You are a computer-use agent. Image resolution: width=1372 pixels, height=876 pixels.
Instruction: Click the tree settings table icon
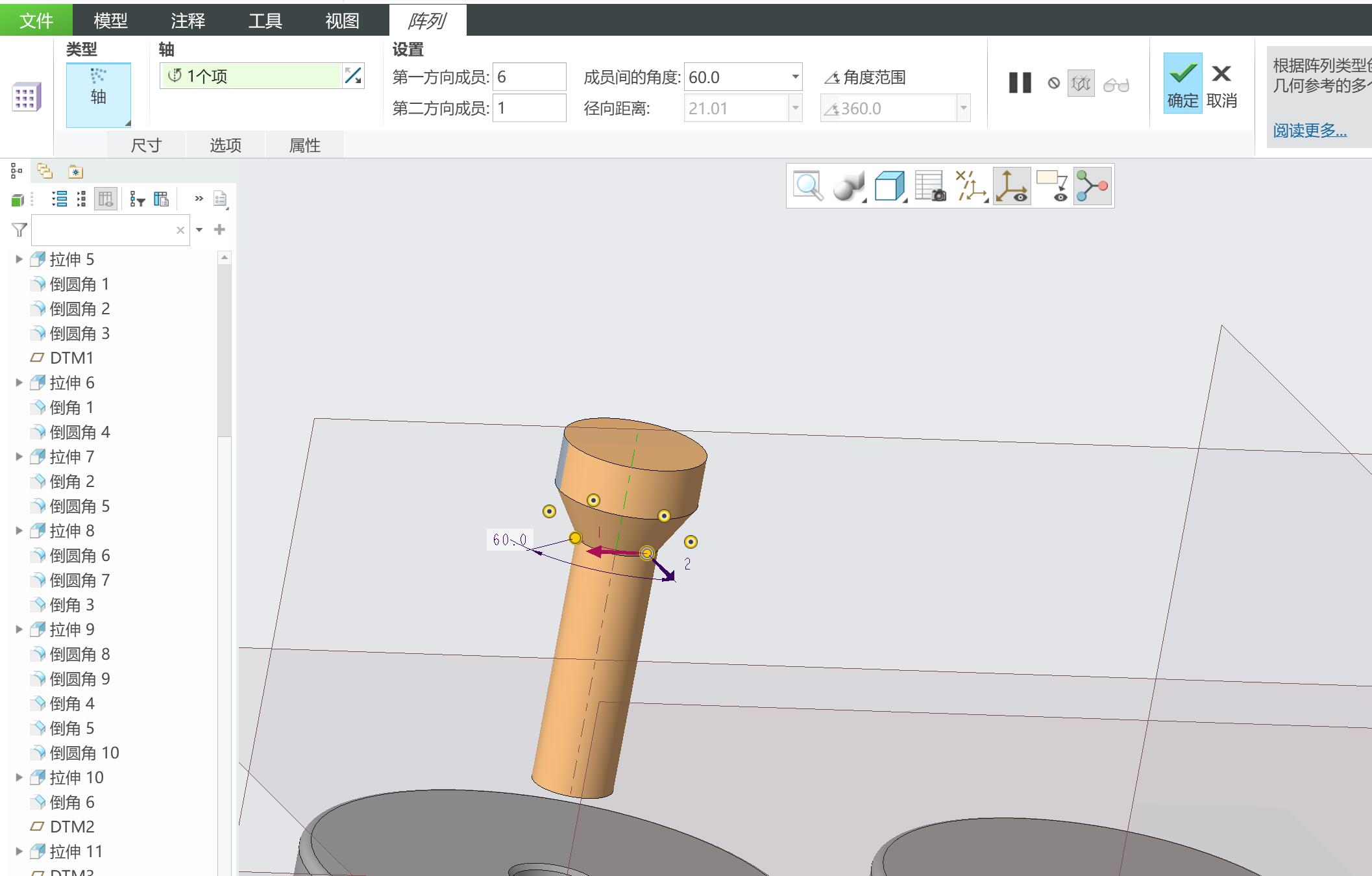[161, 199]
